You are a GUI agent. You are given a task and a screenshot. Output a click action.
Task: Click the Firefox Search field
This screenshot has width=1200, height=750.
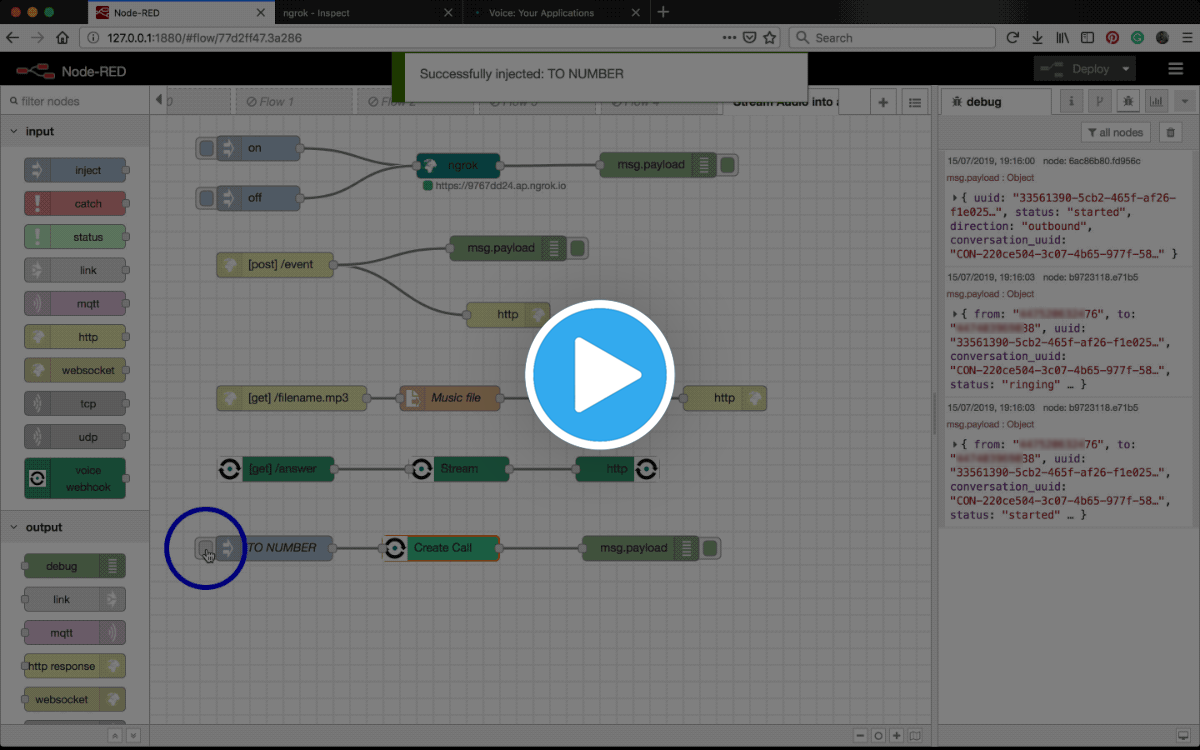click(x=891, y=38)
